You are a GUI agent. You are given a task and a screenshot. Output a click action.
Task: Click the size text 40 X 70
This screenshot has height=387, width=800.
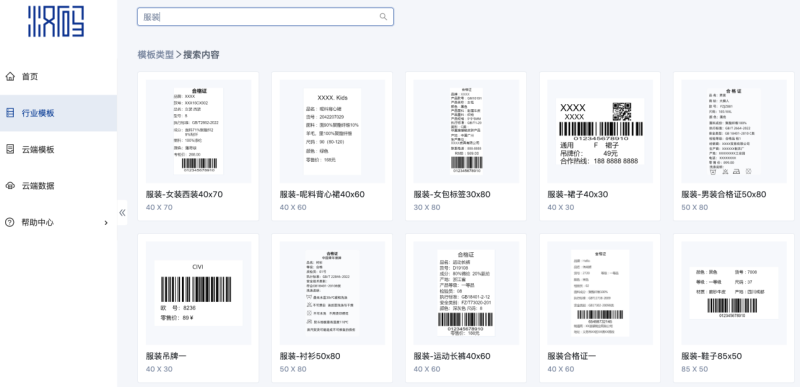159,208
